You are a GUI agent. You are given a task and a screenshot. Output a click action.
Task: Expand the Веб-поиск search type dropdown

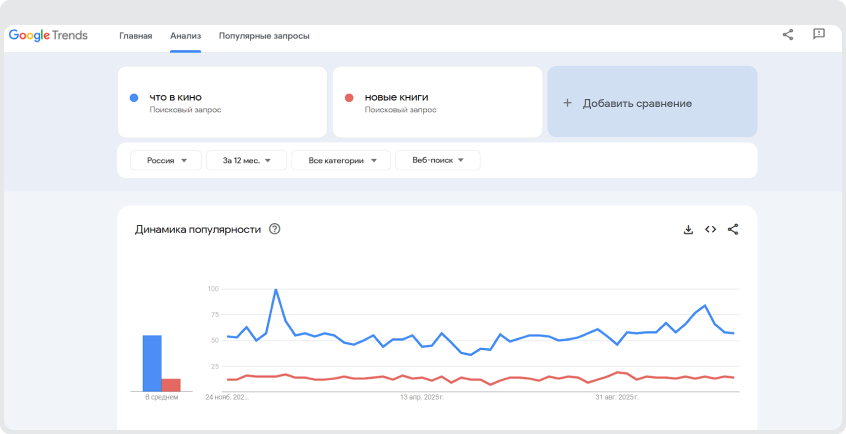438,160
